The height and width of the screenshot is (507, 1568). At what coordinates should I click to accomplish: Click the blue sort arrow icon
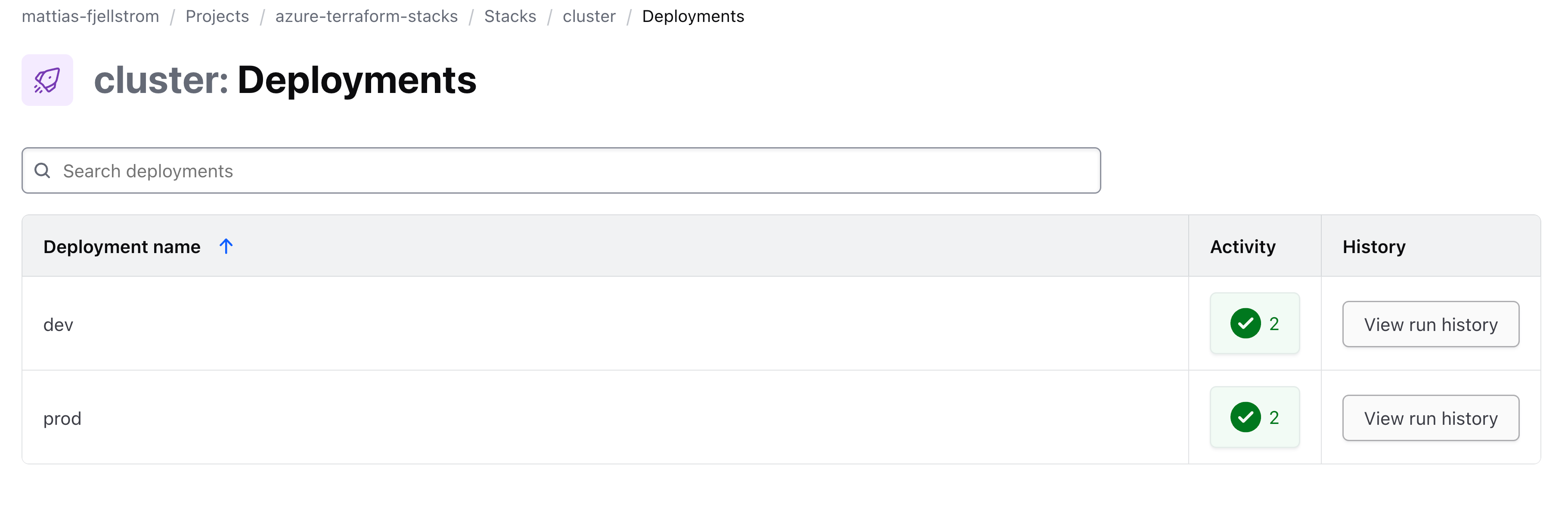coord(226,246)
